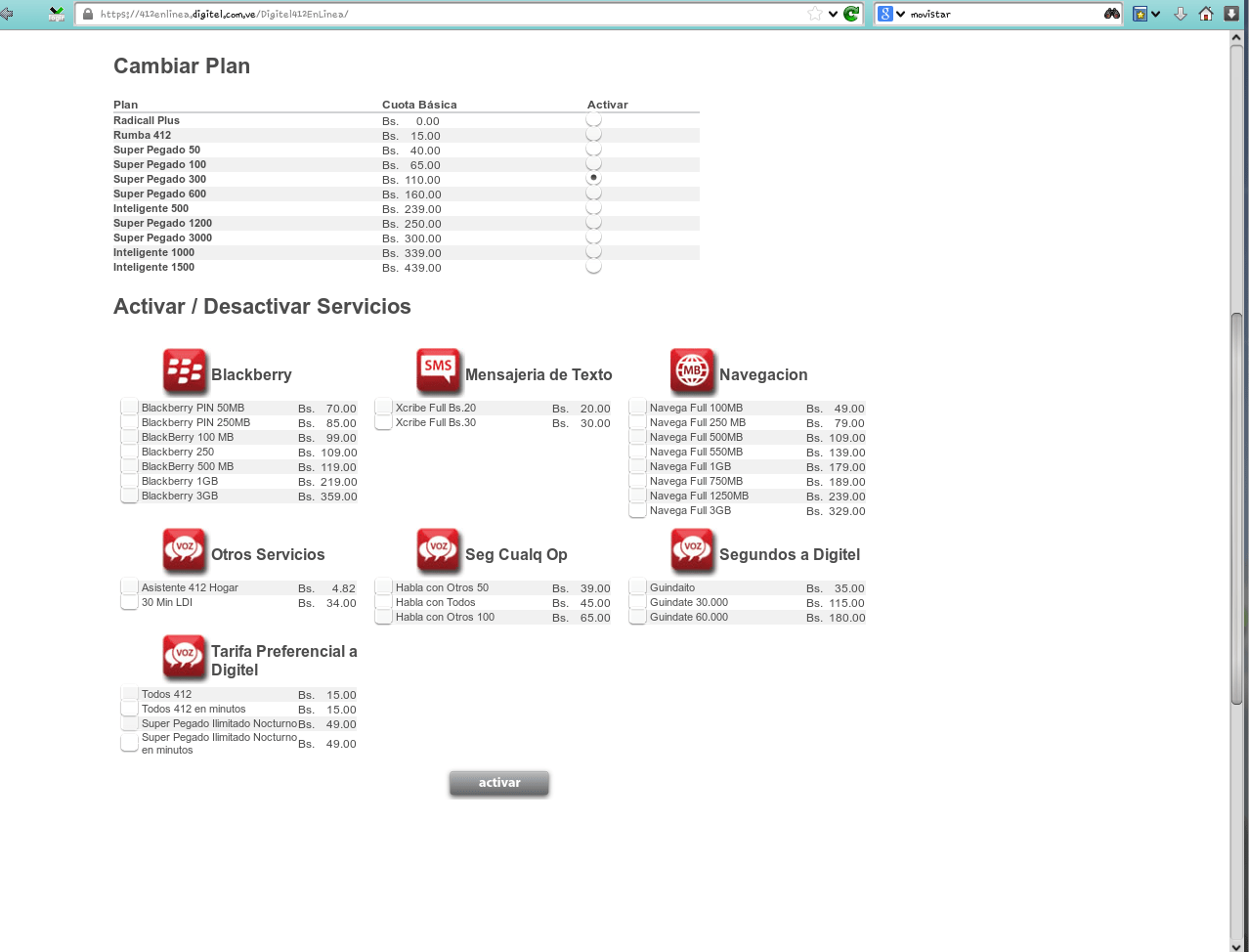This screenshot has height=952, width=1249.
Task: Enable the Navega Full 3GB checkbox
Action: [x=637, y=510]
